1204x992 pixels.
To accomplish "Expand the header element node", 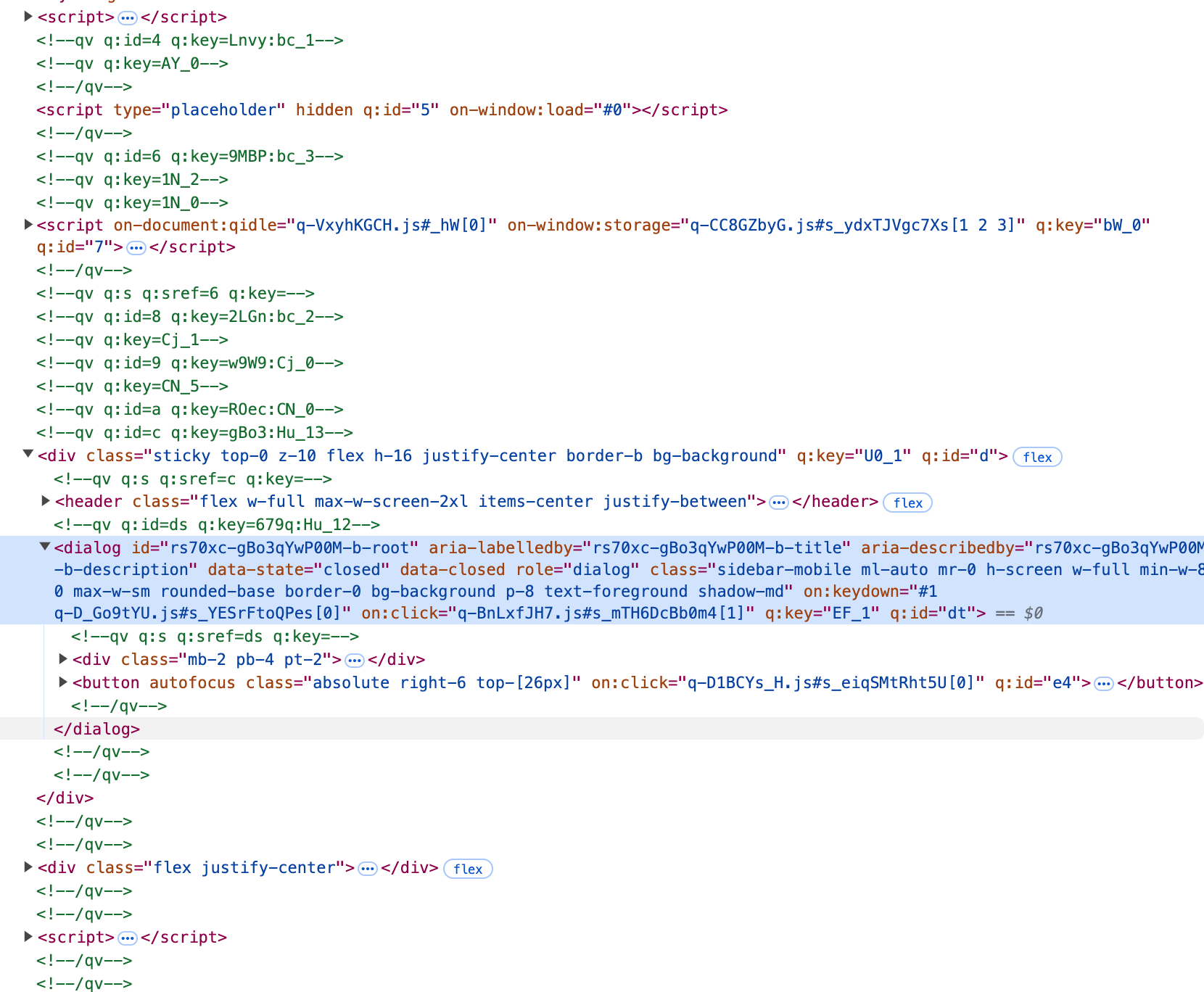I will tap(46, 501).
